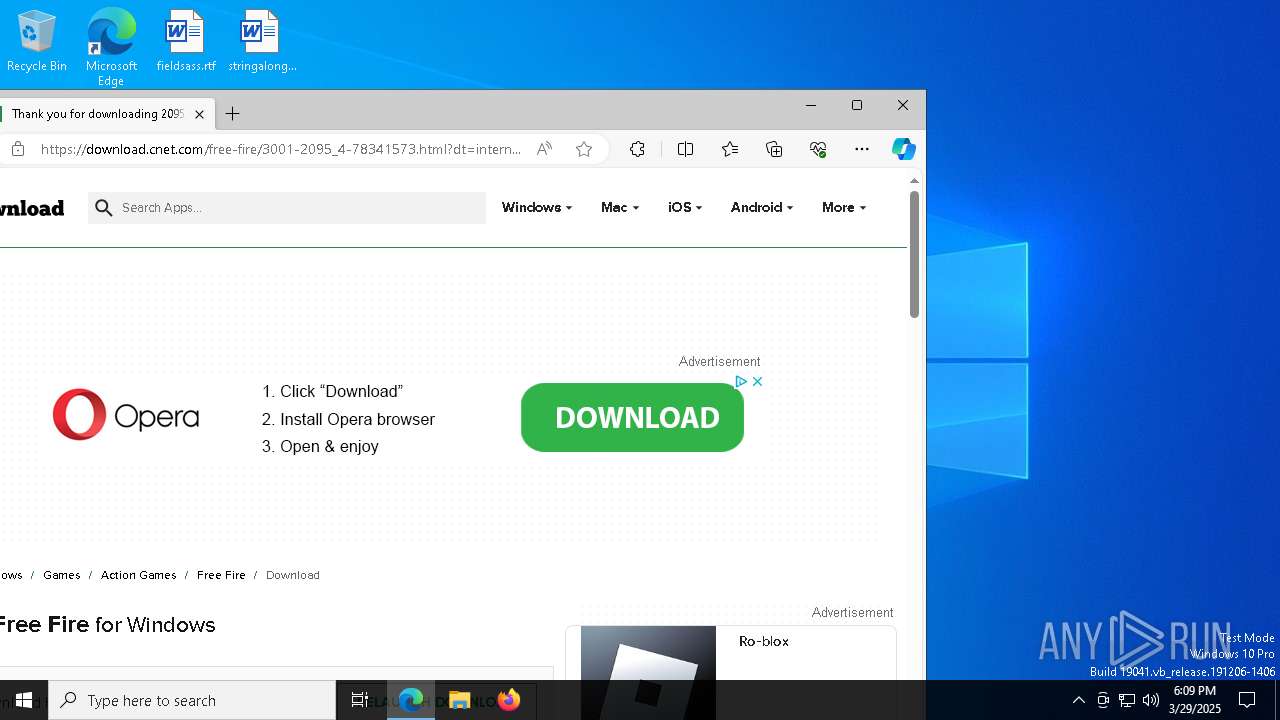Click the green DOWNLOAD ad button
Screen dimensions: 1280x720
632,417
